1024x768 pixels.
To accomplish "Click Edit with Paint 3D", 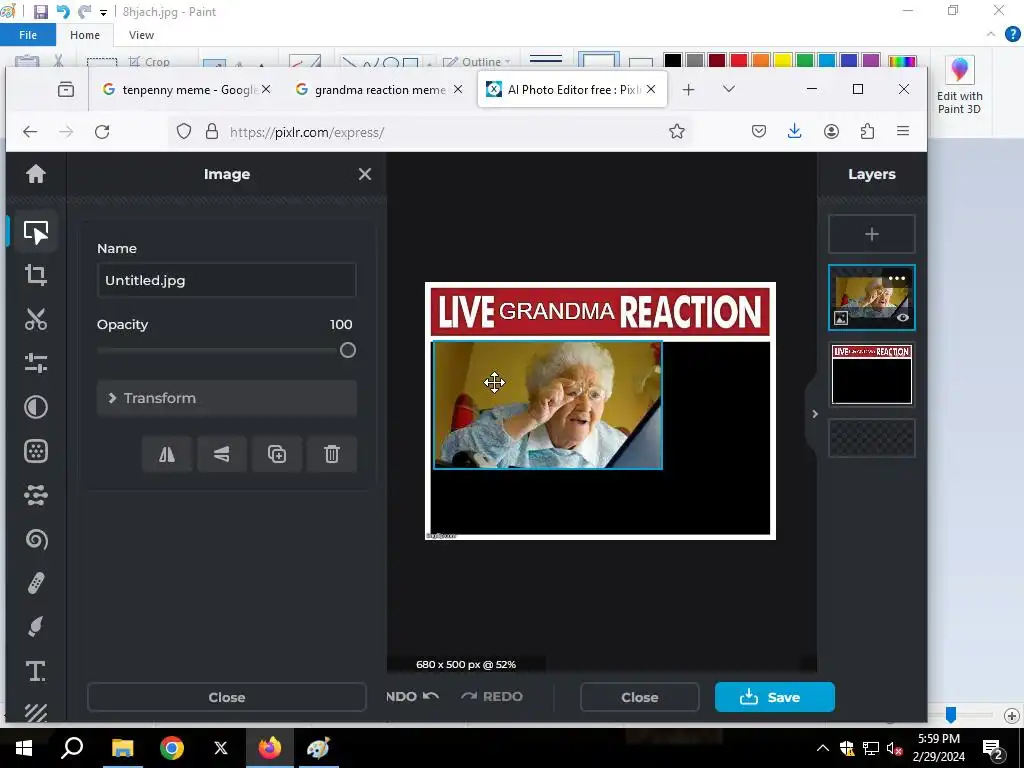I will point(959,86).
